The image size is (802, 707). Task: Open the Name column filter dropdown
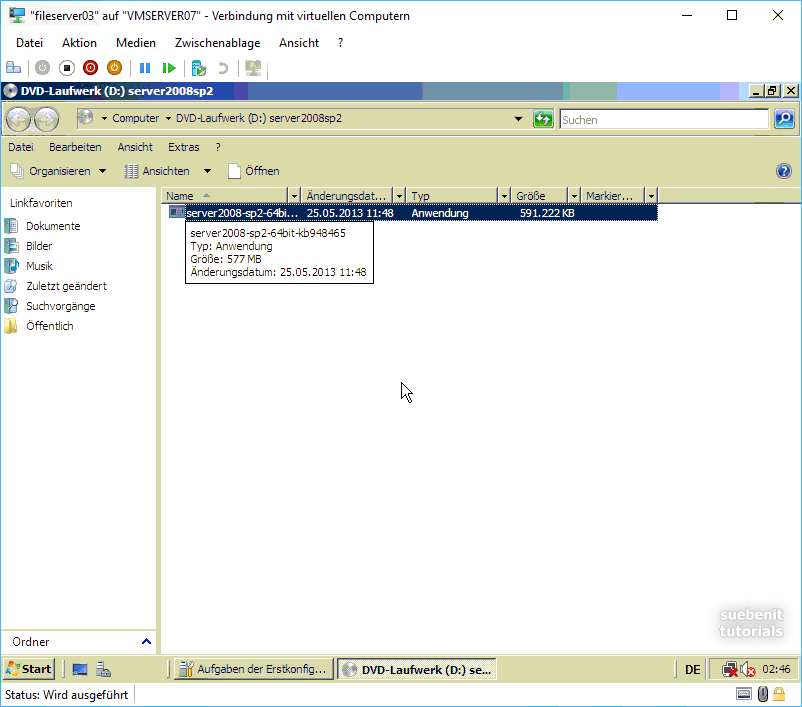point(294,196)
